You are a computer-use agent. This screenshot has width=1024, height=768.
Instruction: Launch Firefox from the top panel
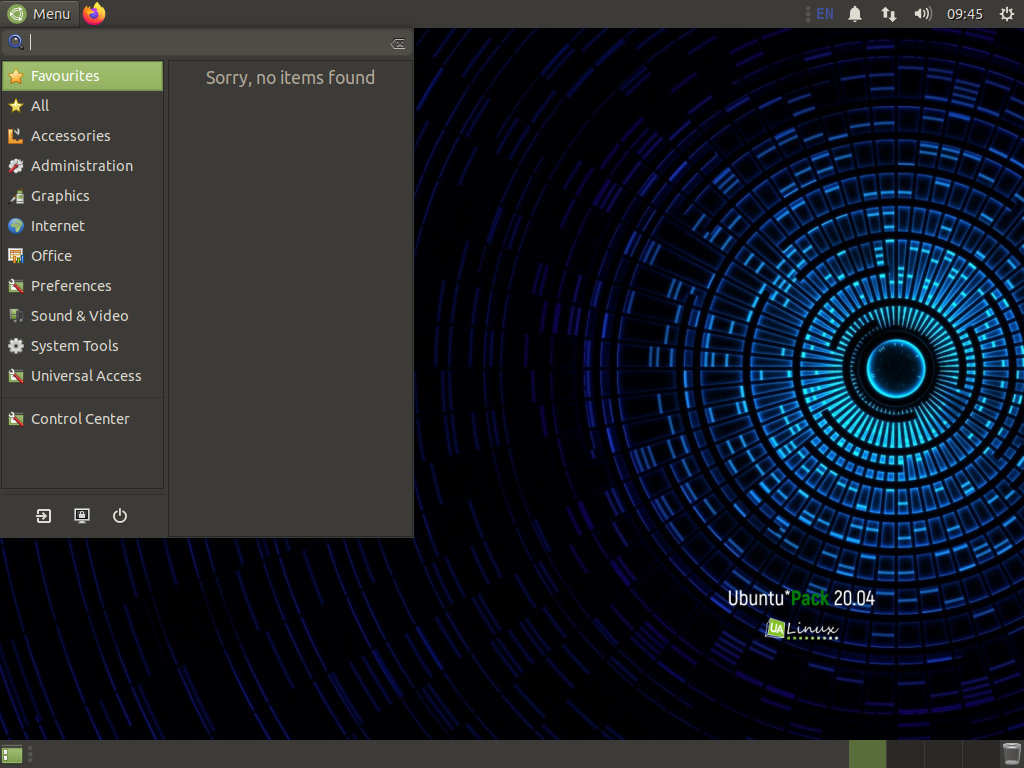pyautogui.click(x=94, y=14)
